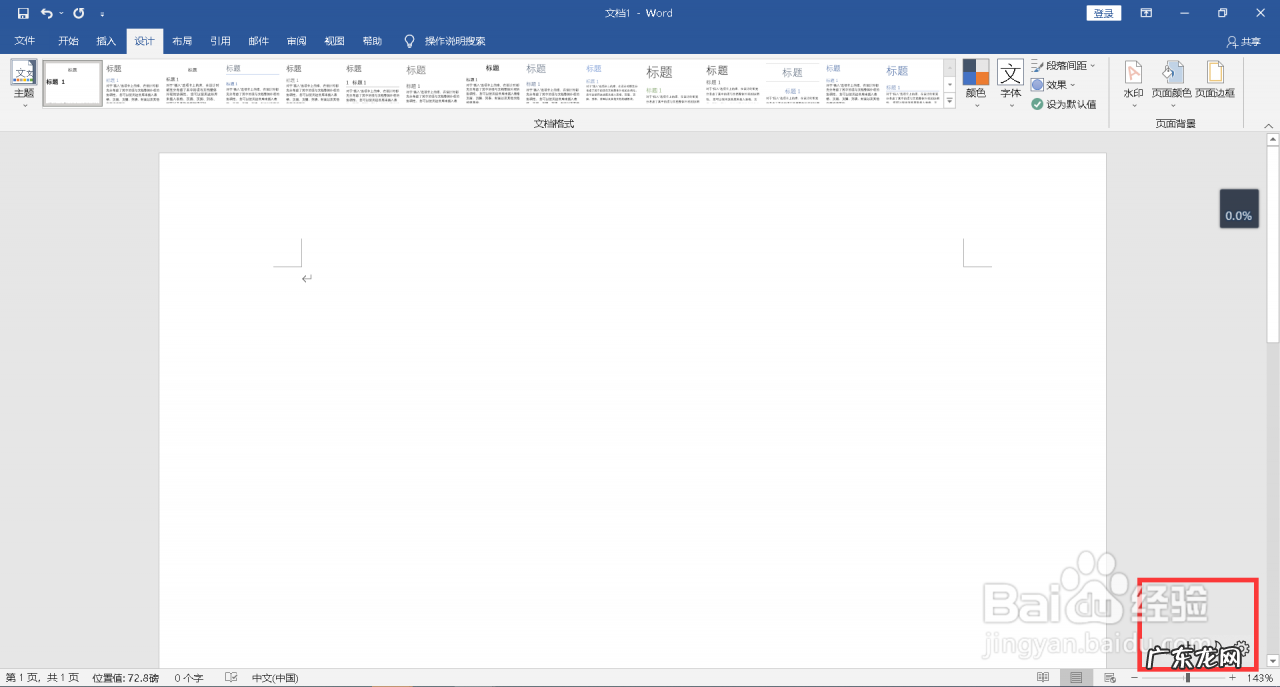Open the 文件 (File) menu
The width and height of the screenshot is (1280, 687).
[x=25, y=41]
